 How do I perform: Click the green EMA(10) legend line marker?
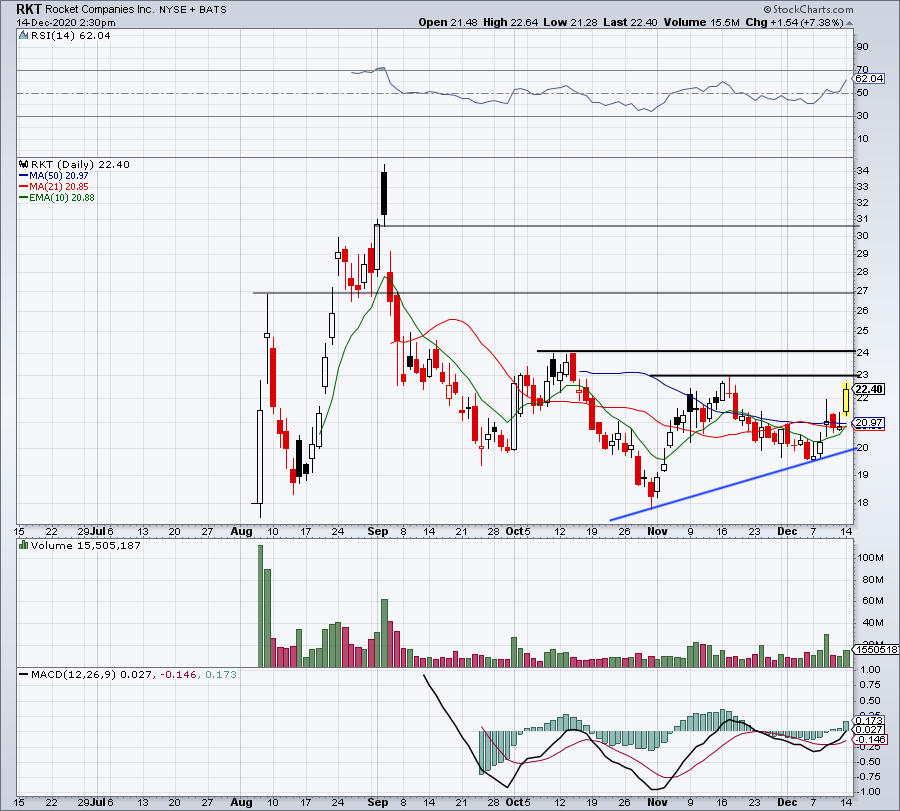pyautogui.click(x=24, y=197)
